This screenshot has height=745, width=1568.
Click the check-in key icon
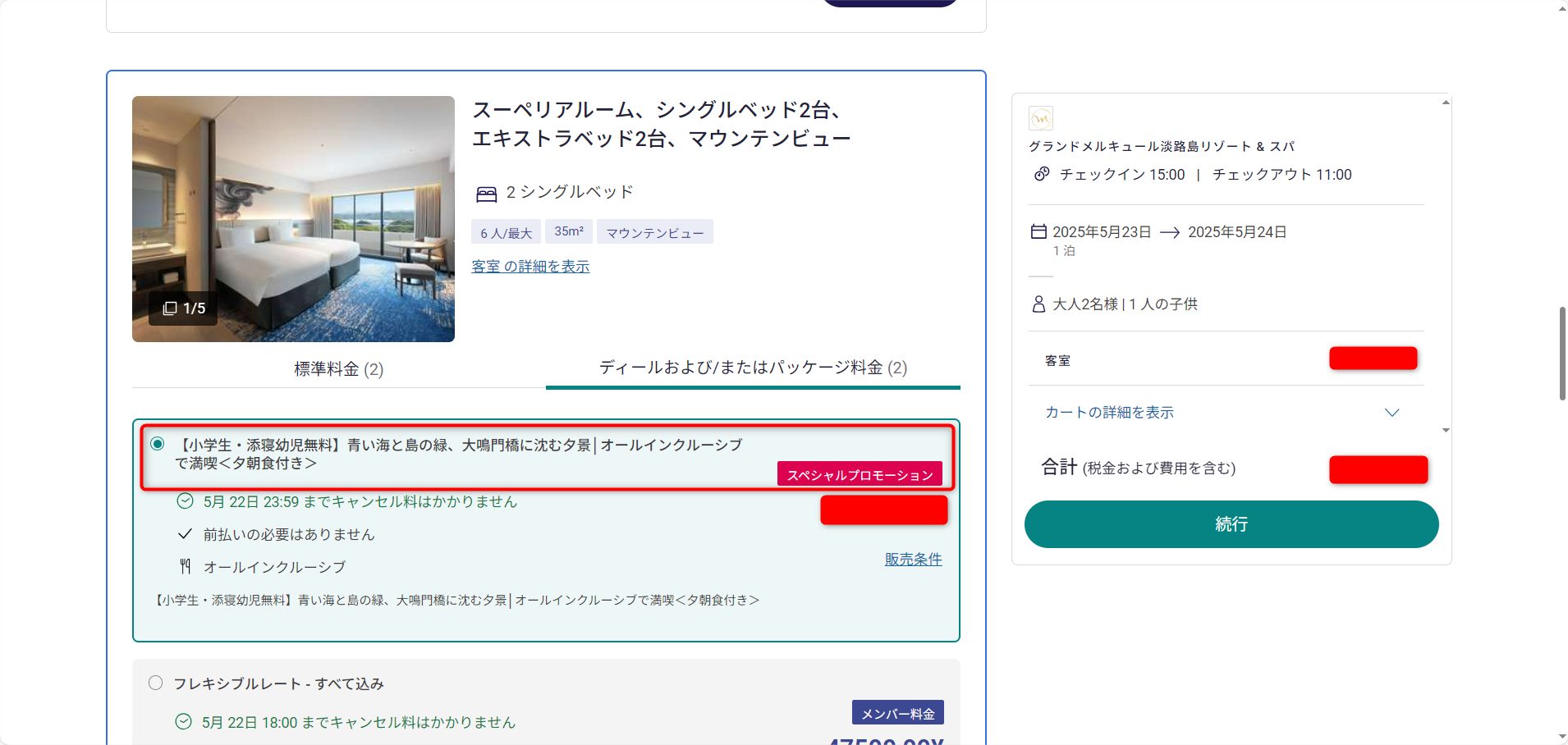tap(1041, 174)
